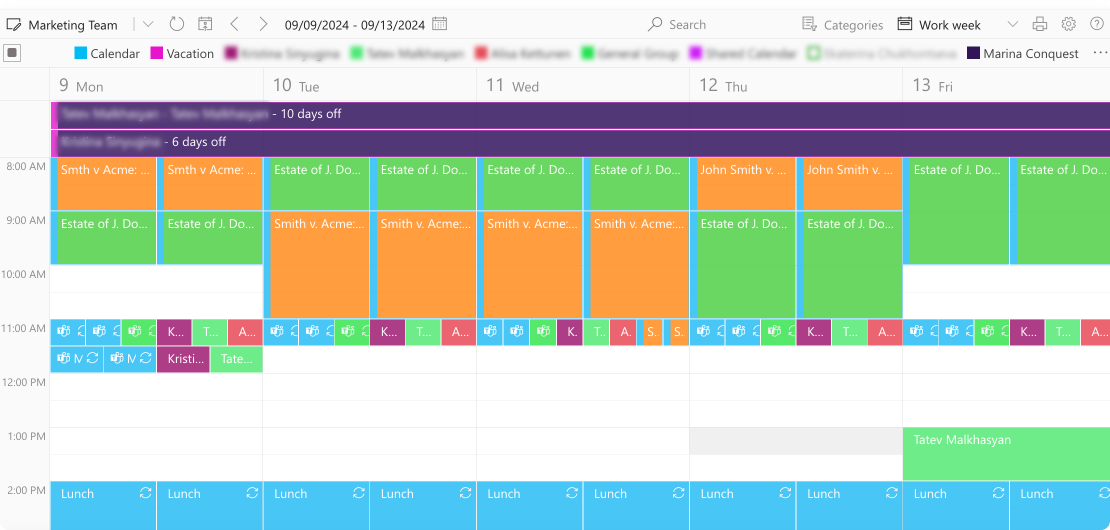This screenshot has width=1110, height=530.
Task: Open the purple Kristi... event on Monday
Action: 183,359
